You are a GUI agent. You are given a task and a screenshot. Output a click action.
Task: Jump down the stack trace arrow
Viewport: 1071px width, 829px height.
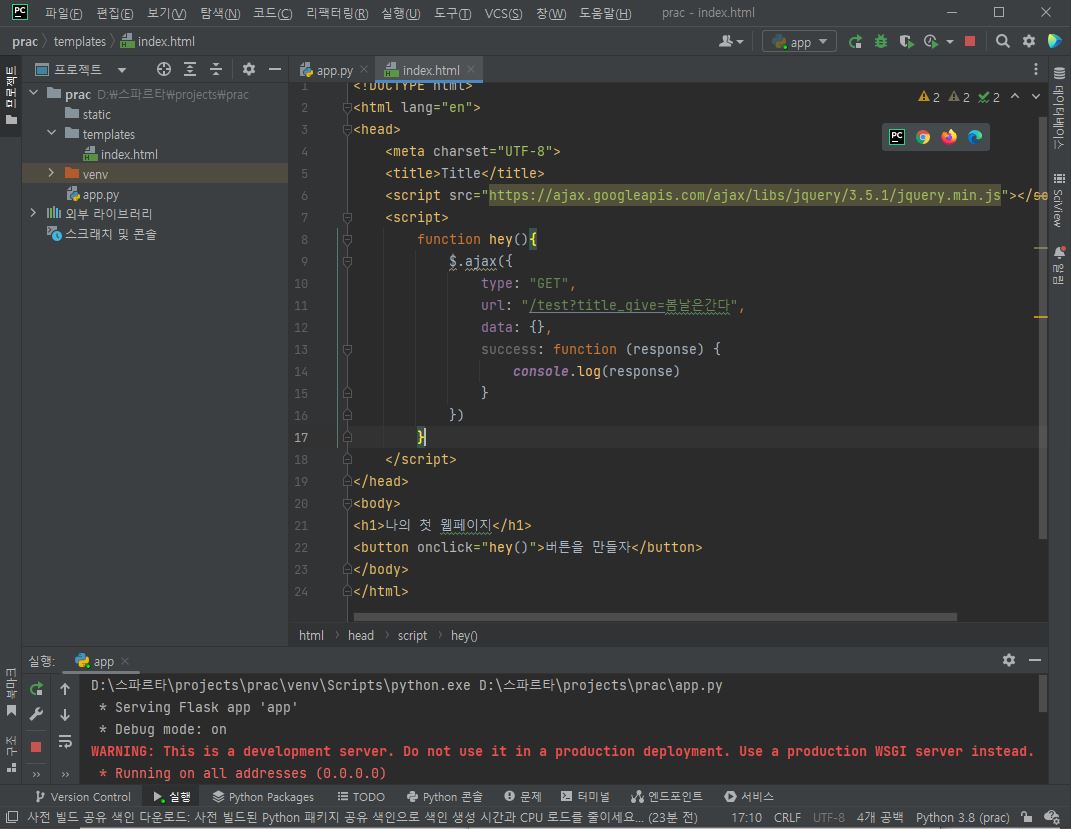(x=65, y=714)
